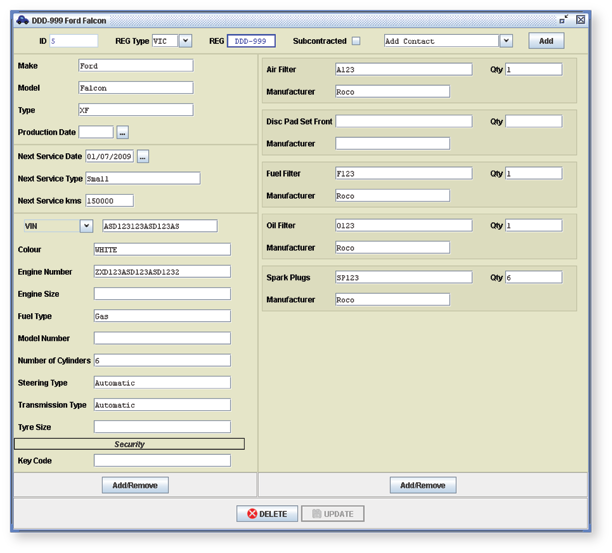This screenshot has height=553, width=612.
Task: Click the empty Production Date field
Action: pos(96,132)
